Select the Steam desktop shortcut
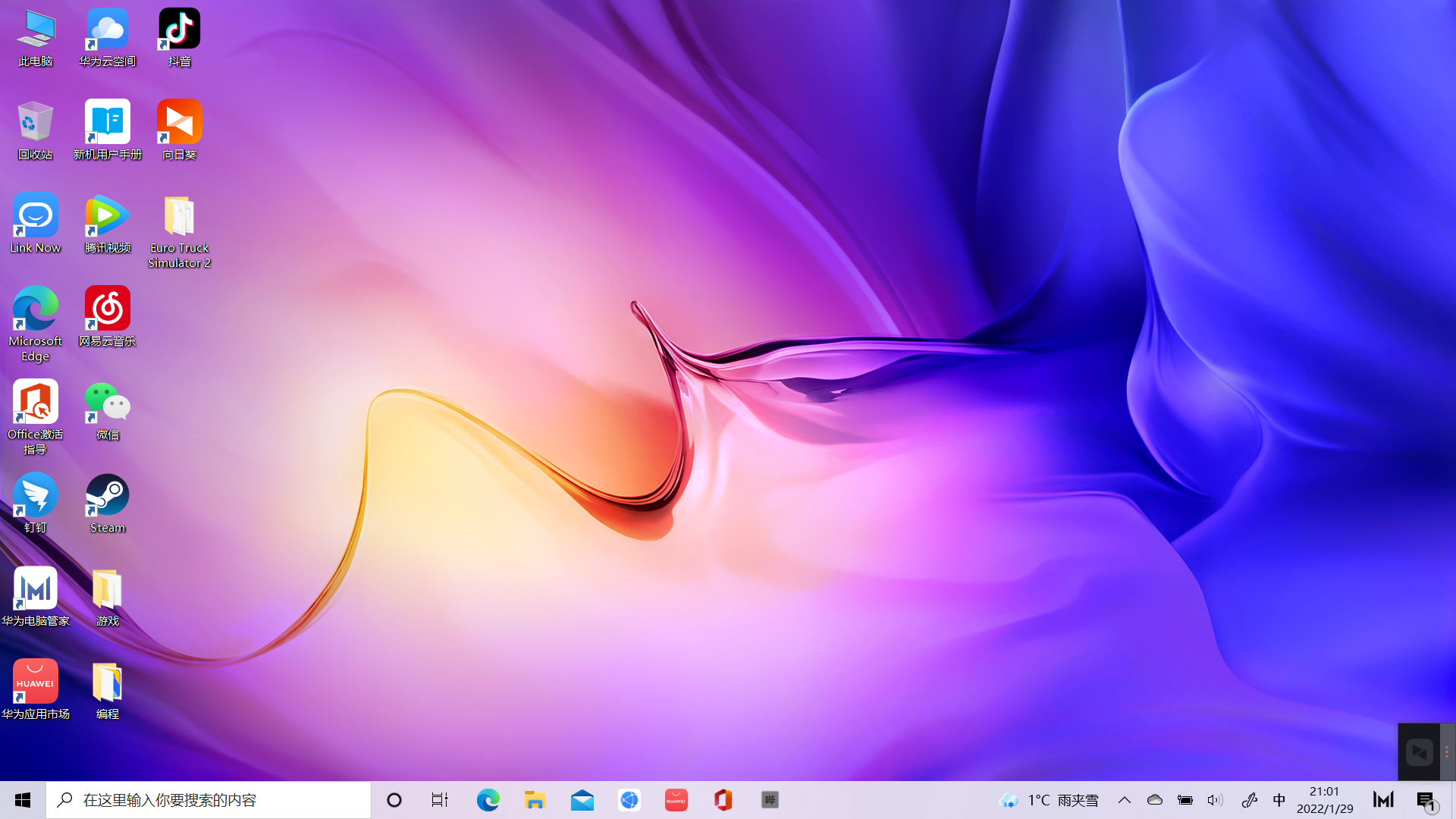This screenshot has height=819, width=1456. [108, 504]
